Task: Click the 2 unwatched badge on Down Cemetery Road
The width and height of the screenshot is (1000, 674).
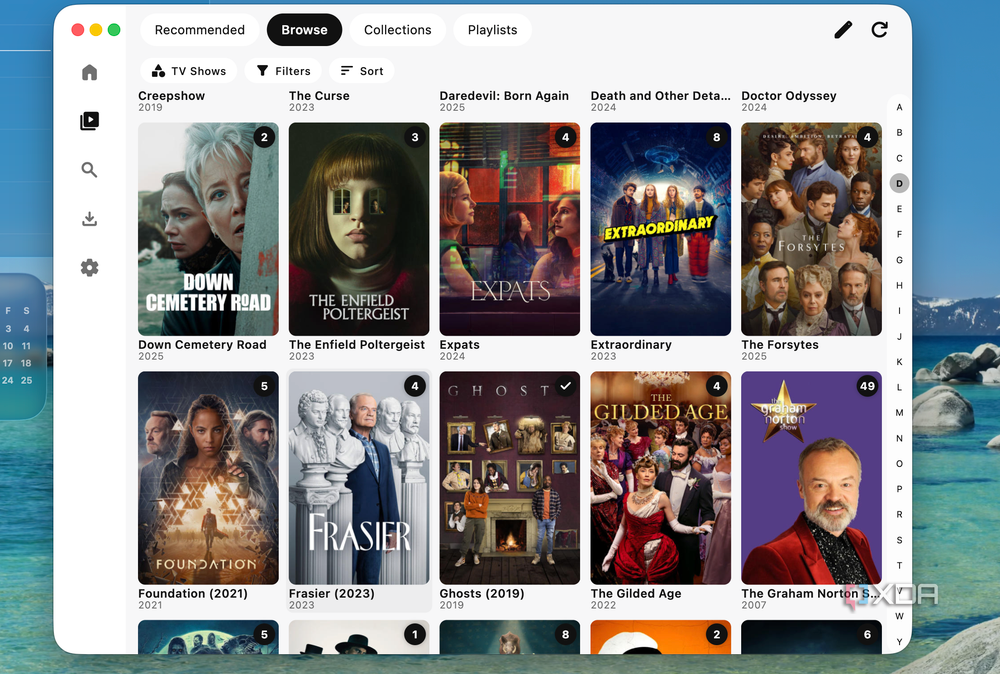Action: (265, 137)
